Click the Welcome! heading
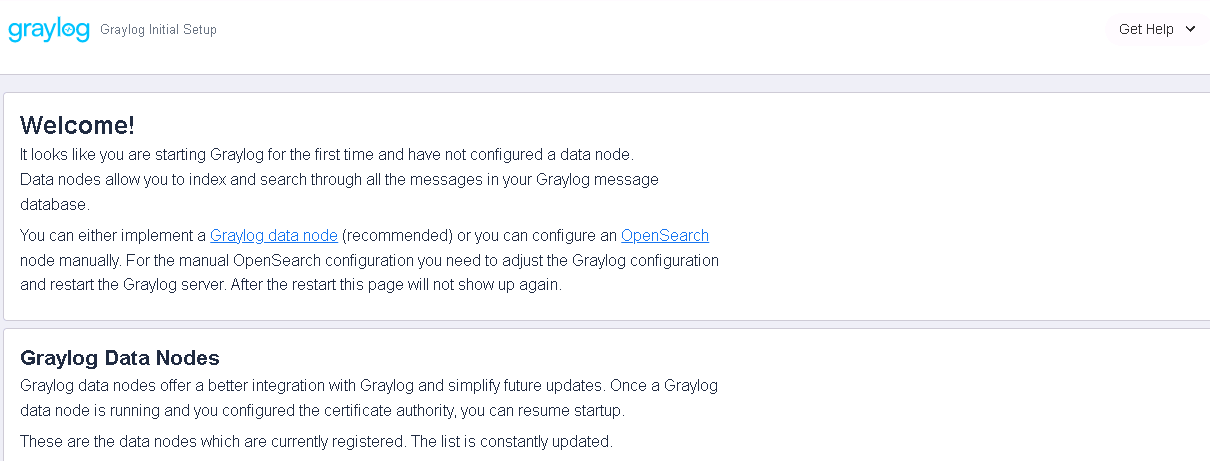This screenshot has width=1210, height=461. (x=77, y=125)
